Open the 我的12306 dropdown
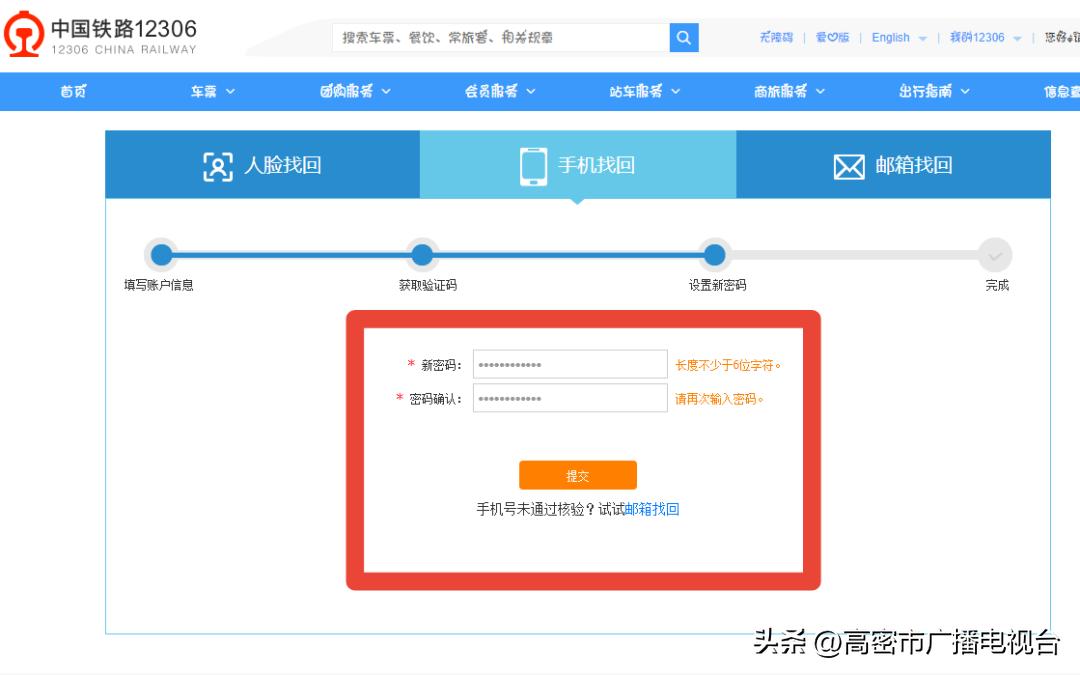The width and height of the screenshot is (1080, 675). pyautogui.click(x=984, y=38)
